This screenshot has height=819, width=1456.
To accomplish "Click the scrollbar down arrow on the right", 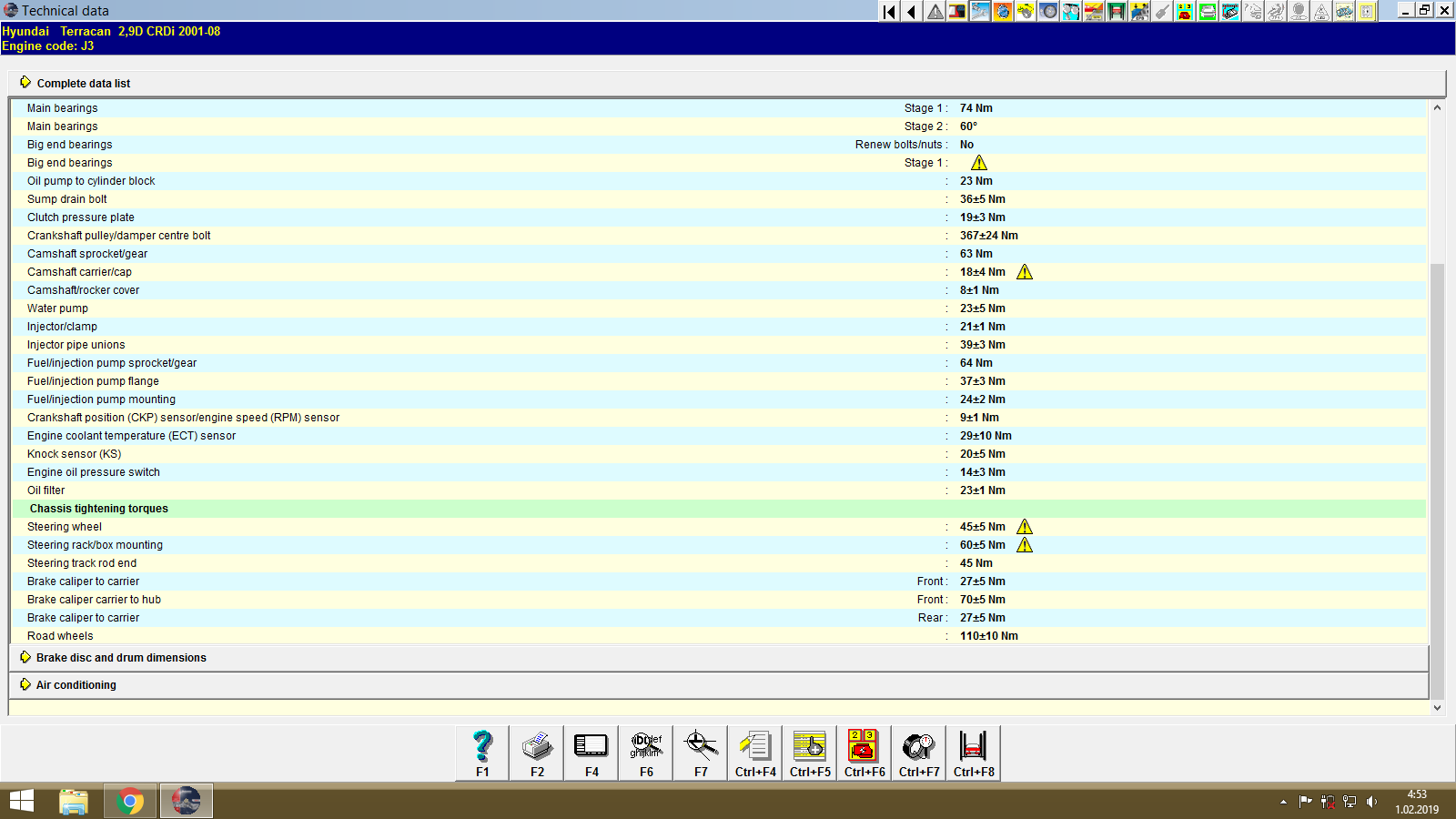I will 1439,706.
